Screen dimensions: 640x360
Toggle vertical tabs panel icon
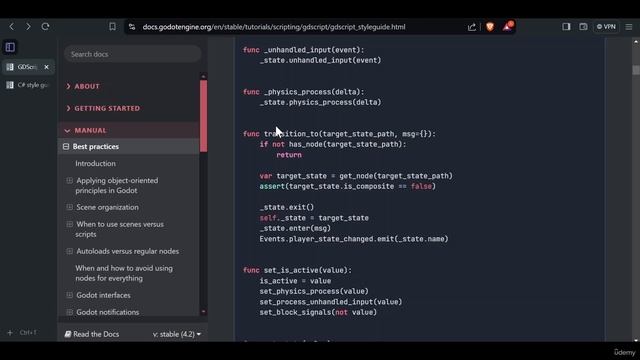[x=10, y=47]
